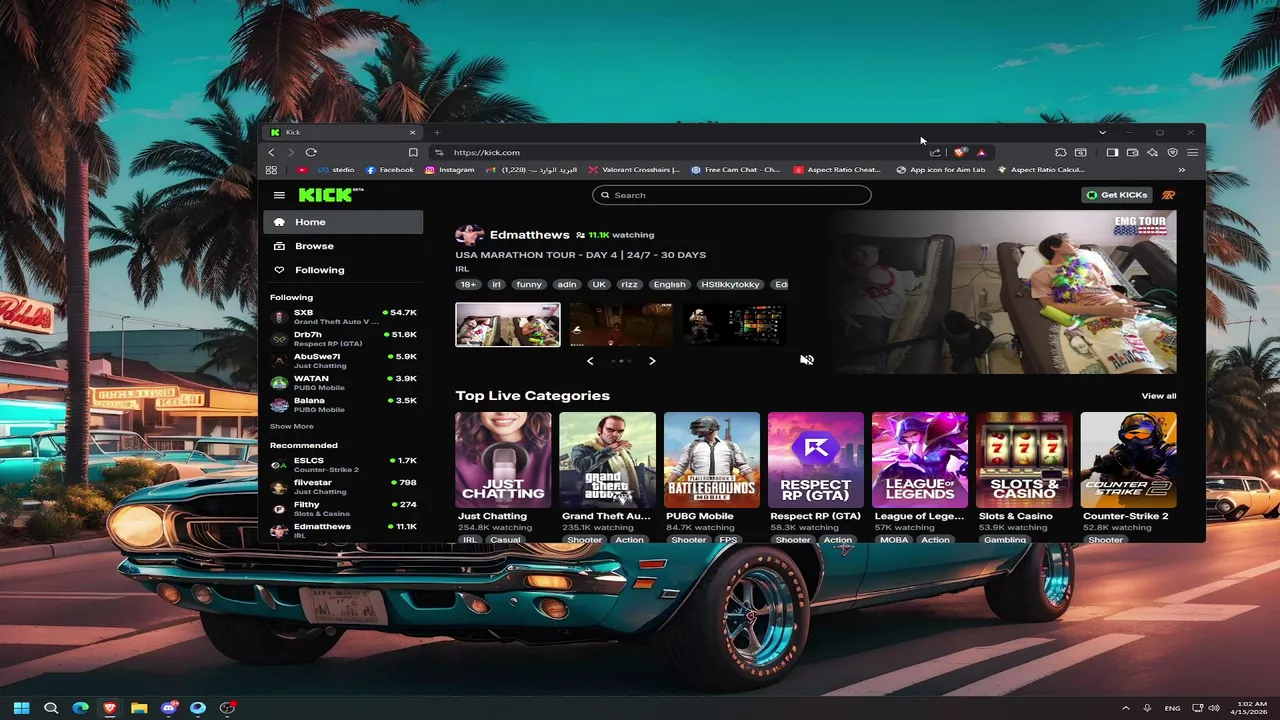Click the microphone icon in system tray

pyautogui.click(x=1147, y=708)
